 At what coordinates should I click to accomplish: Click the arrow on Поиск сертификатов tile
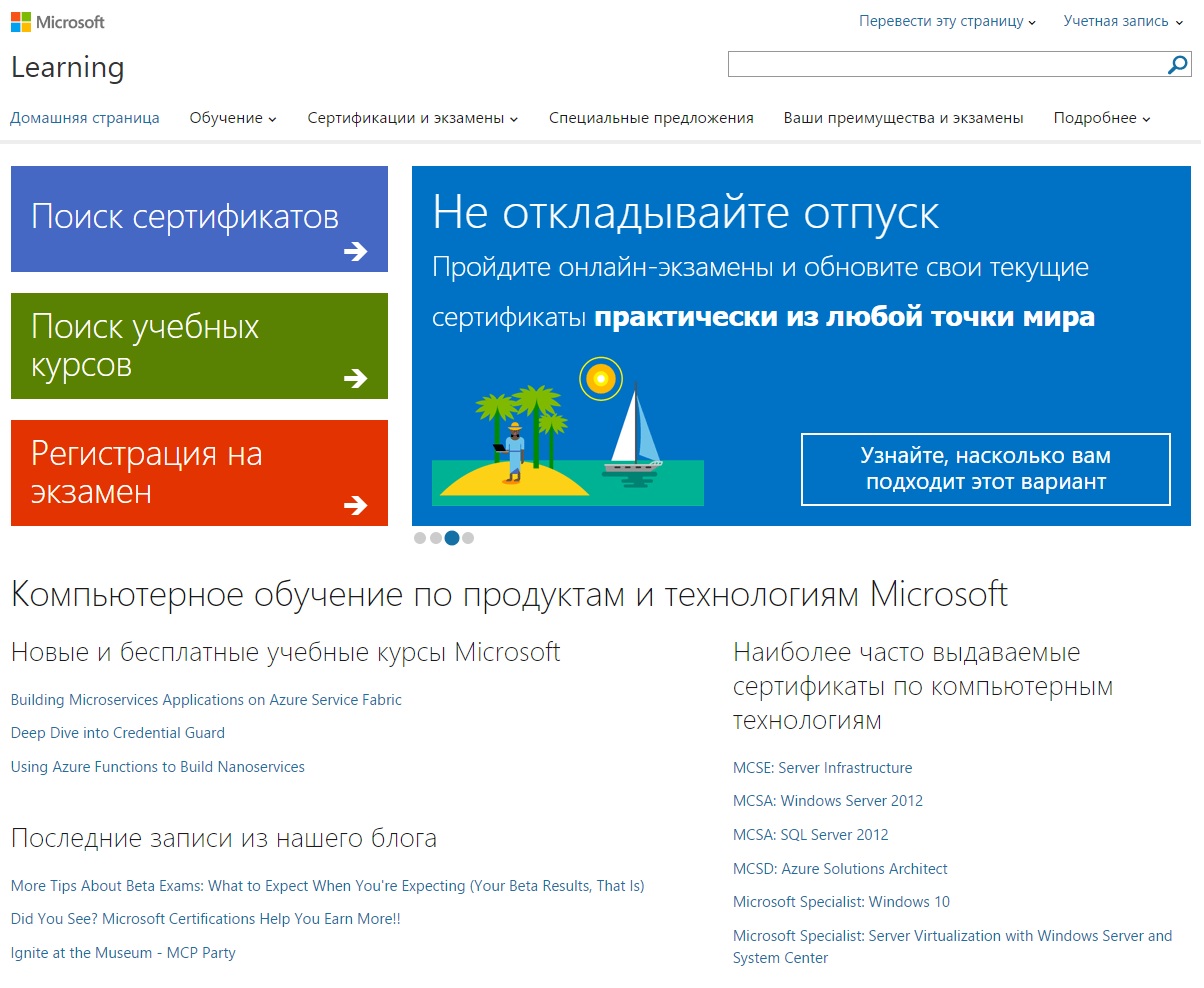tap(355, 251)
